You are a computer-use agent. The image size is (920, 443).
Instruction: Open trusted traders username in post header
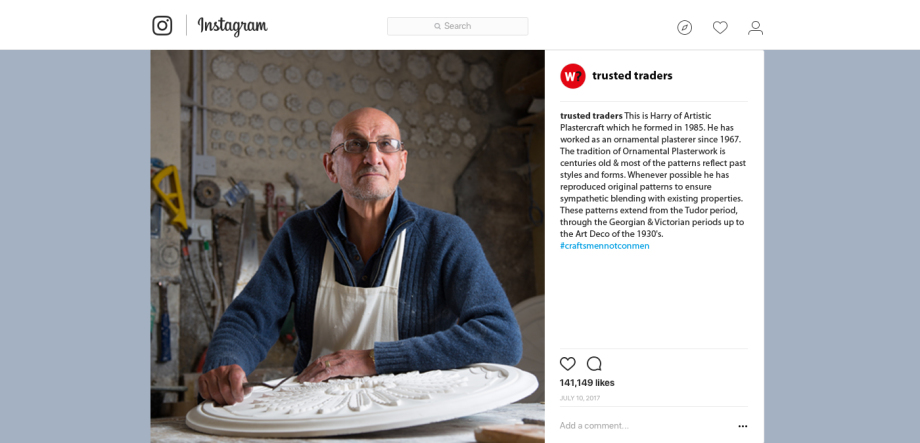click(632, 76)
